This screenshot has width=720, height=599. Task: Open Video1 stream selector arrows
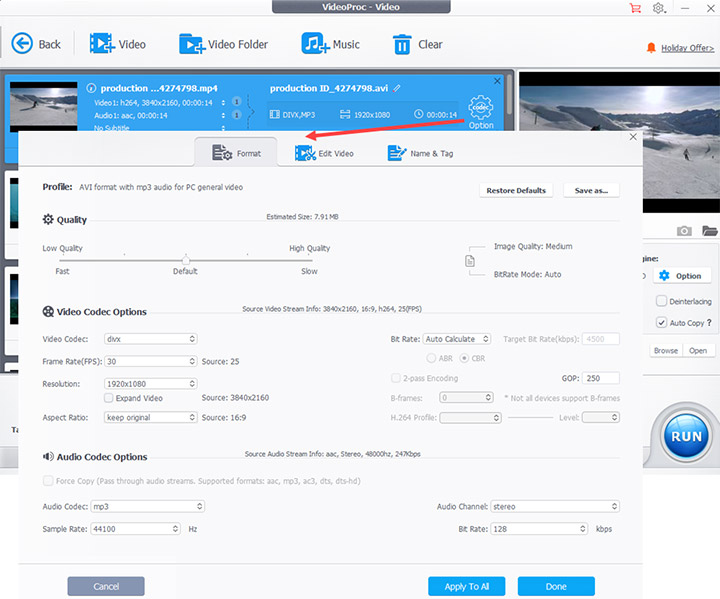[223, 102]
